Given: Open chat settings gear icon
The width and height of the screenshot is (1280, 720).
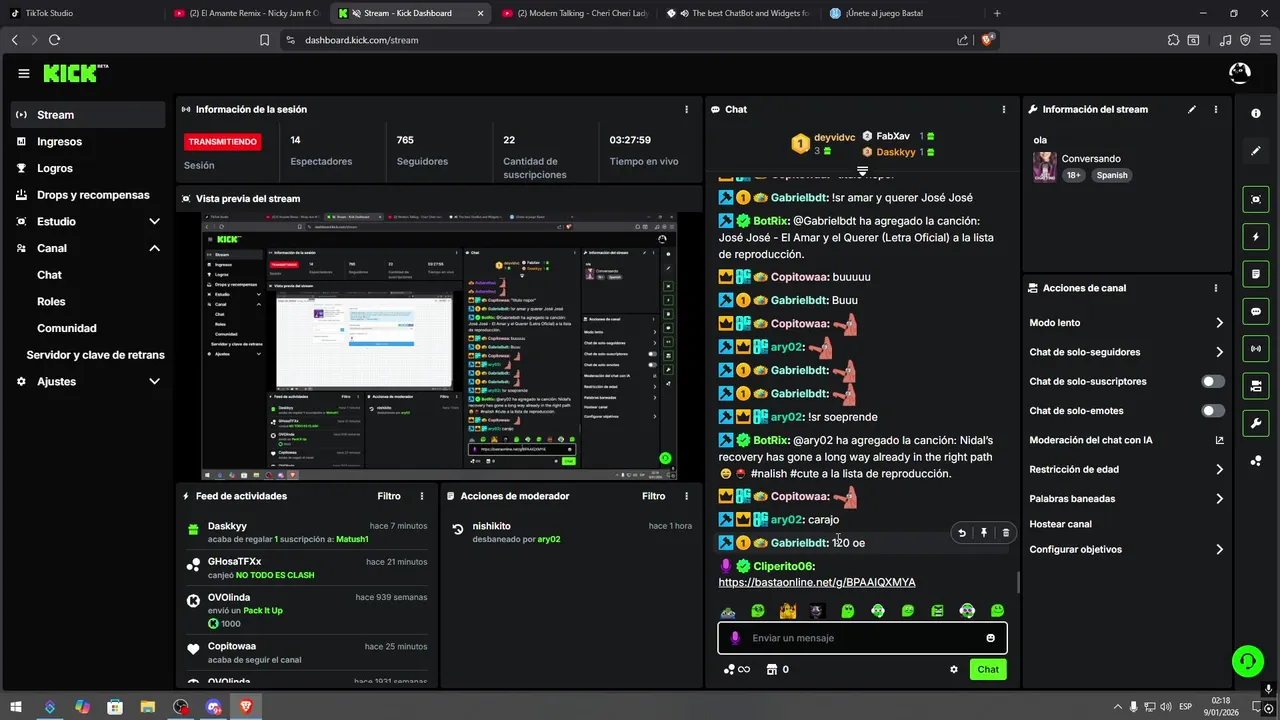Looking at the screenshot, I should coord(954,670).
